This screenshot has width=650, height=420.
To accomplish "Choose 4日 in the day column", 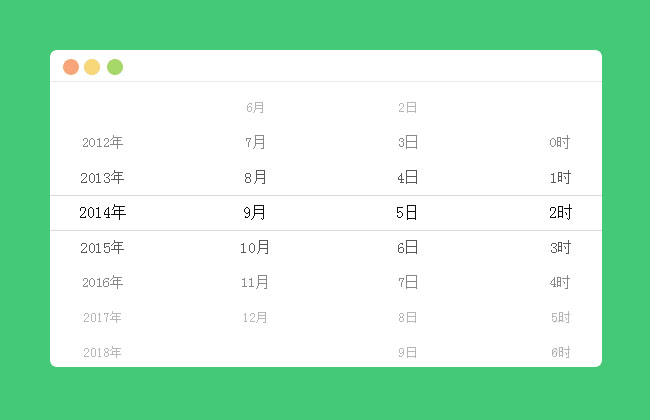I will [x=407, y=178].
